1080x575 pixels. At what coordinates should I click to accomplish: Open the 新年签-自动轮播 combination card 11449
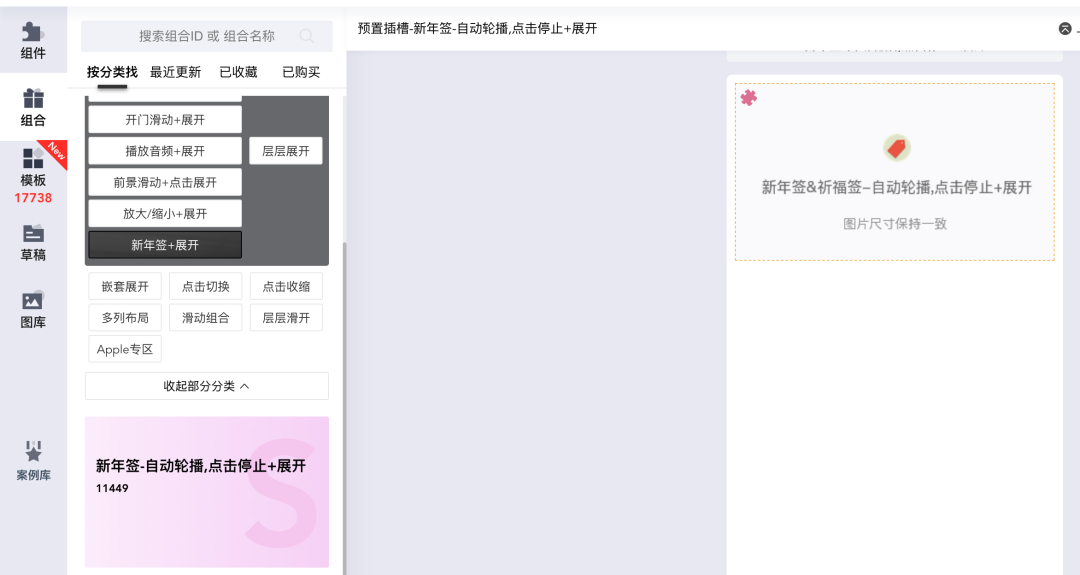pos(207,492)
